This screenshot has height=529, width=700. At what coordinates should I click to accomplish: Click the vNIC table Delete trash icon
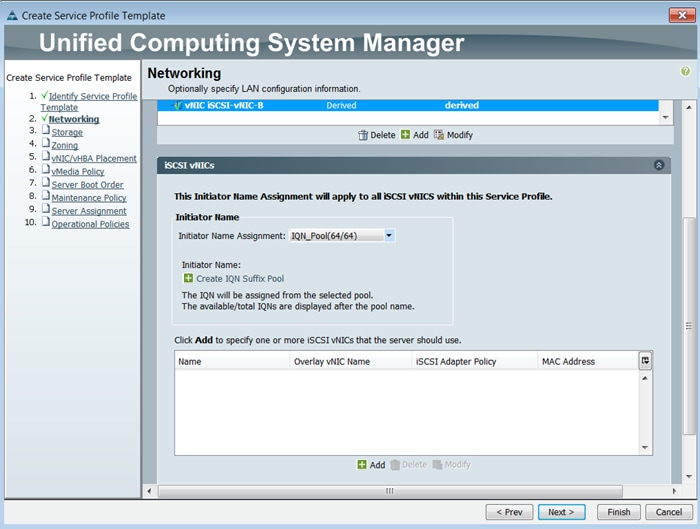363,135
